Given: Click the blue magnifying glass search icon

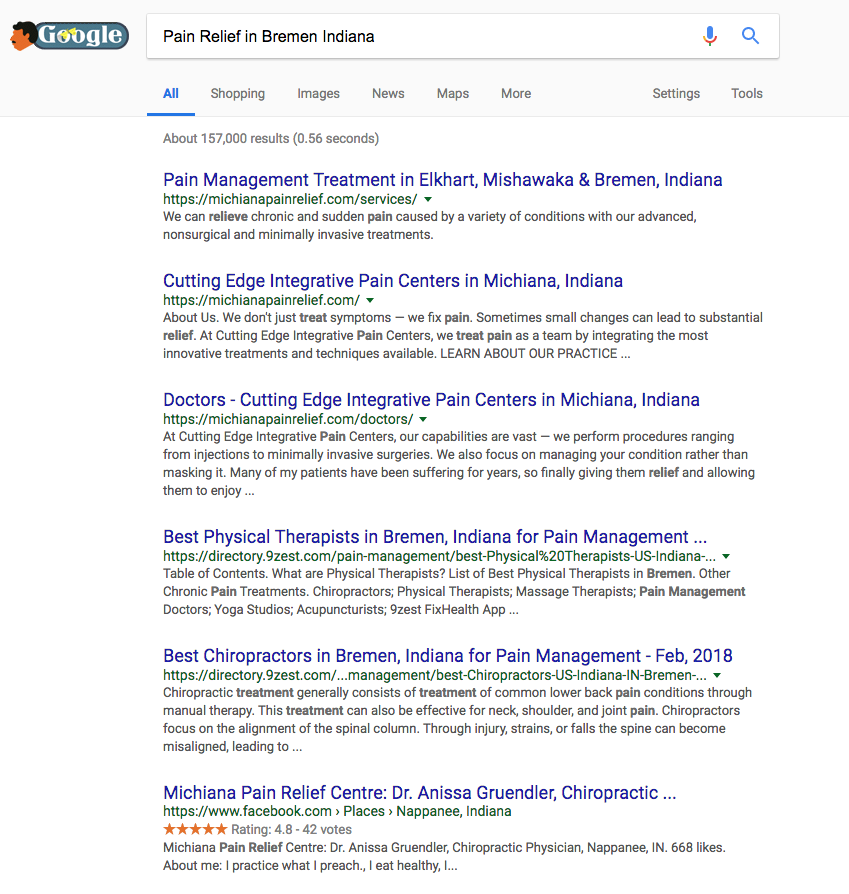Looking at the screenshot, I should [x=750, y=36].
